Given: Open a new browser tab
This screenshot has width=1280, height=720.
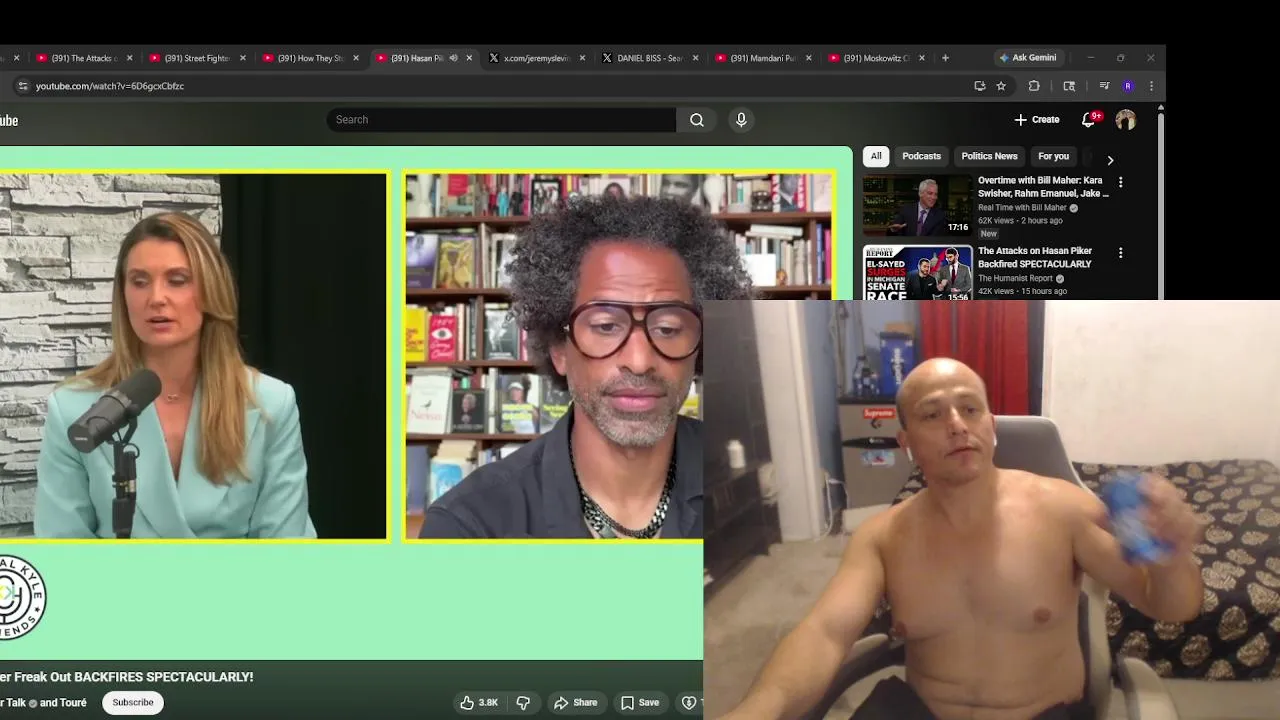Looking at the screenshot, I should pos(945,58).
